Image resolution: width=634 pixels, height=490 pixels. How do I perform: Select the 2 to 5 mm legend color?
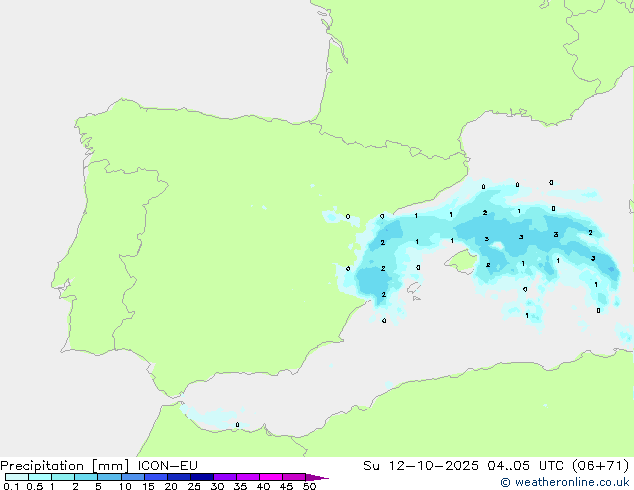pos(86,477)
